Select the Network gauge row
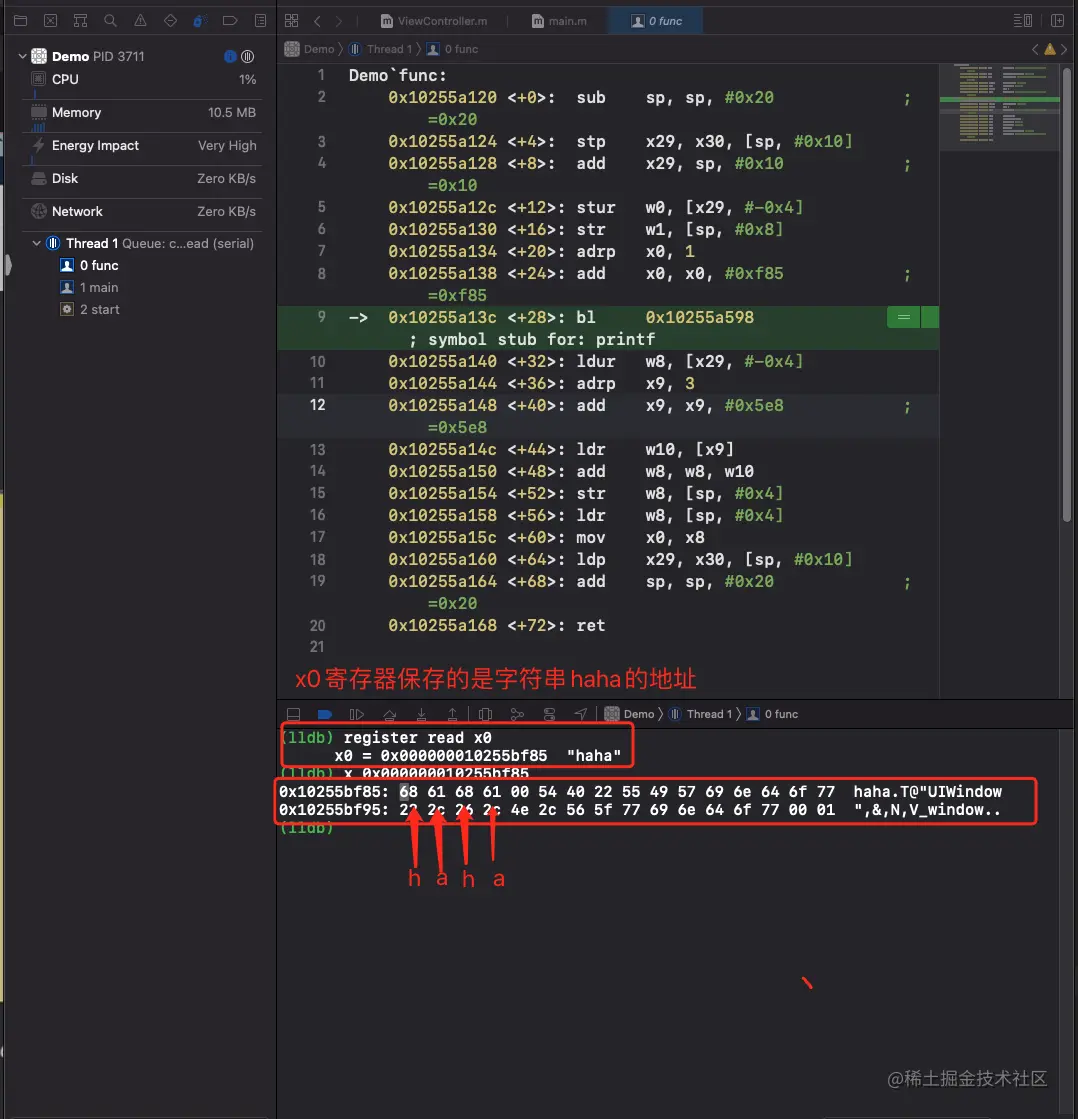Screen dimensions: 1078x1119 (143, 211)
